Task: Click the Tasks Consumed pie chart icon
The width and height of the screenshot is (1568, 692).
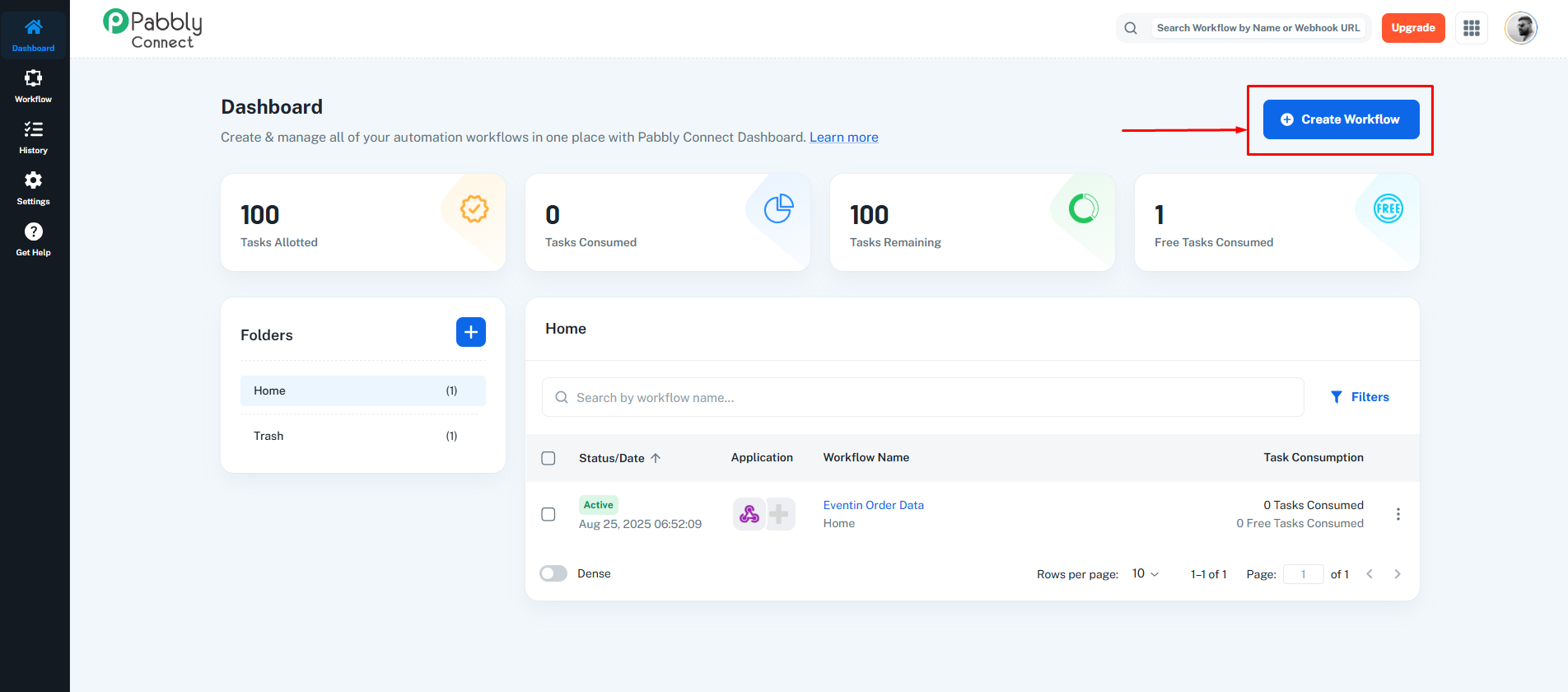Action: [779, 208]
